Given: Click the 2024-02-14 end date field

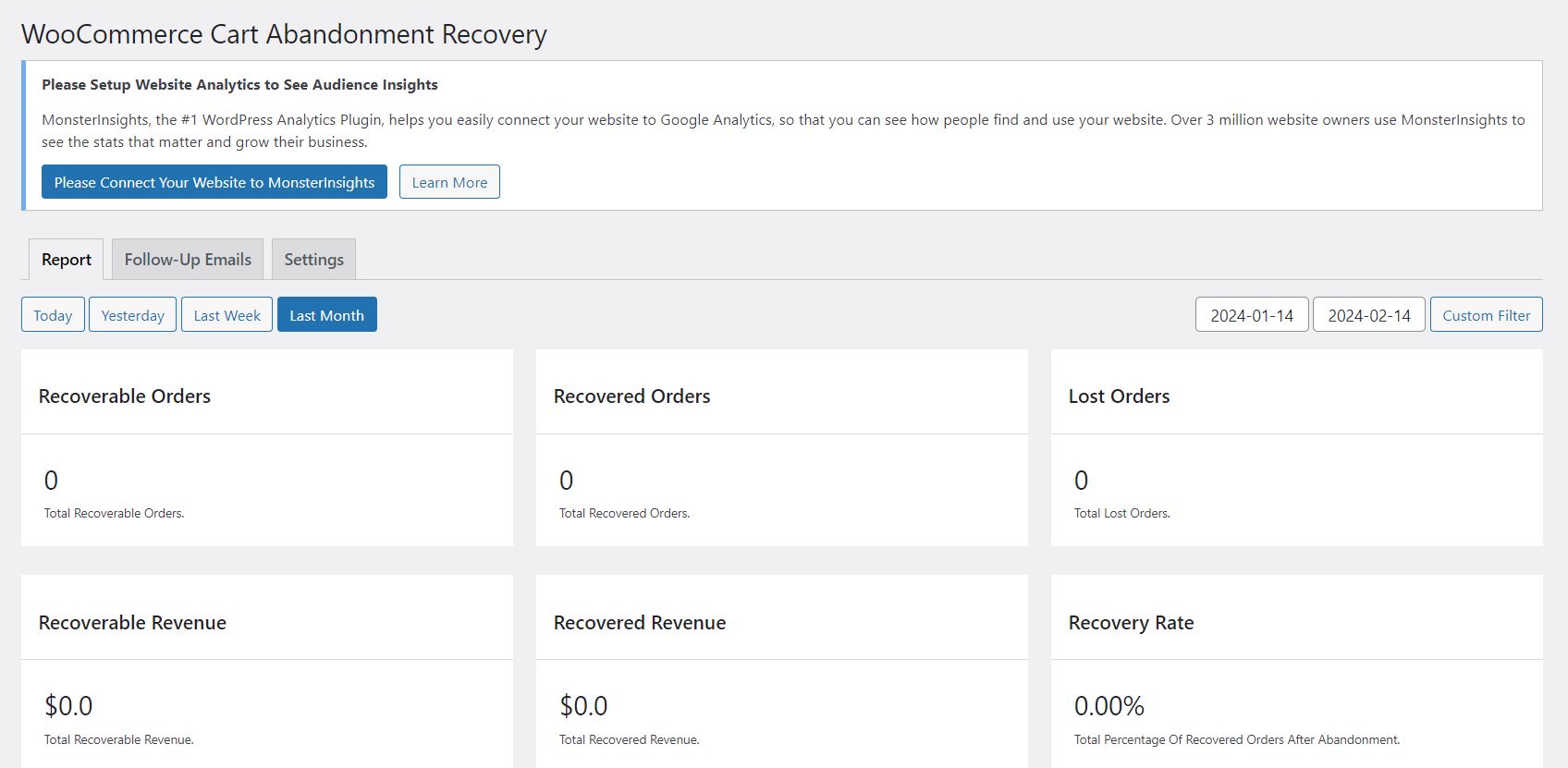Looking at the screenshot, I should pyautogui.click(x=1369, y=315).
